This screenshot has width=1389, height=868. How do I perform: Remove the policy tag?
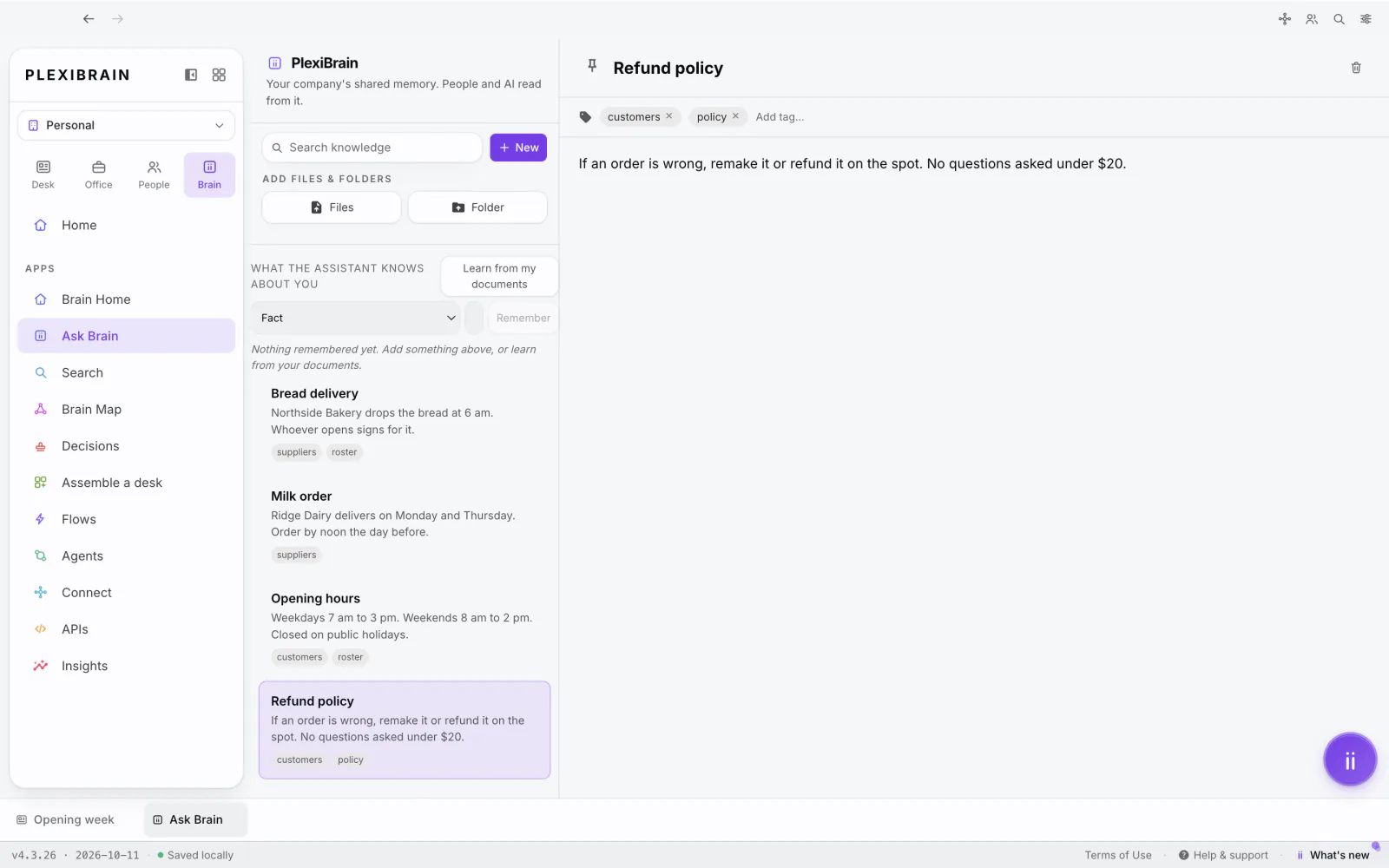point(735,116)
